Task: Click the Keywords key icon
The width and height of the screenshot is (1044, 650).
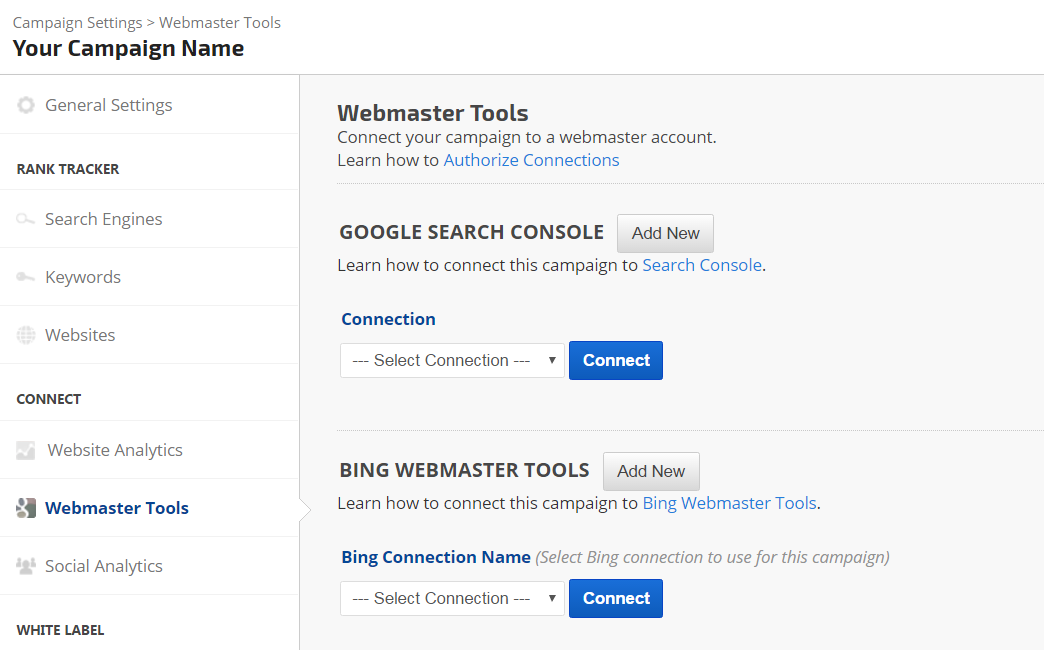Action: click(26, 277)
